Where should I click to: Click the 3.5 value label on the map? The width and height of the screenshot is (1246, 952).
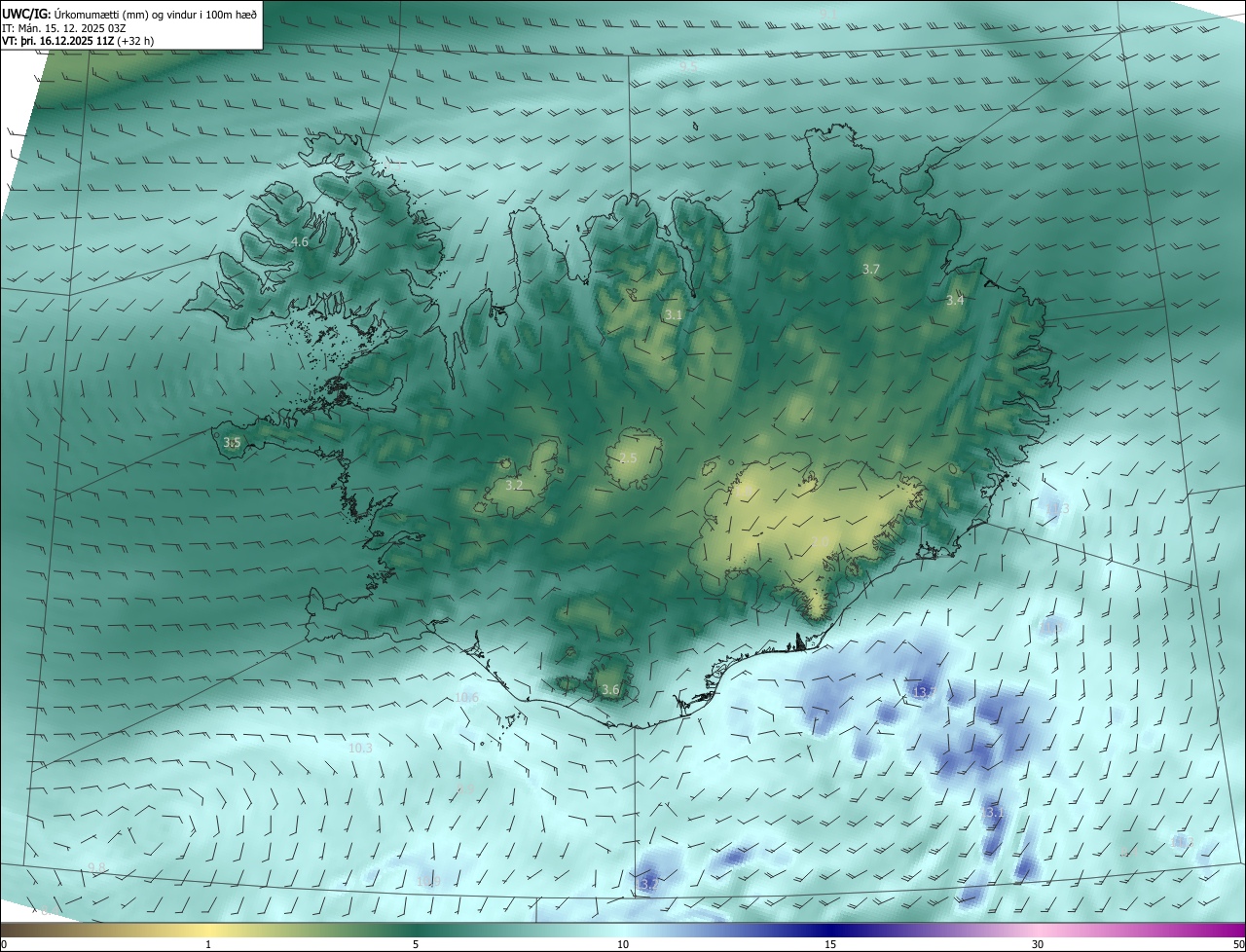232,443
